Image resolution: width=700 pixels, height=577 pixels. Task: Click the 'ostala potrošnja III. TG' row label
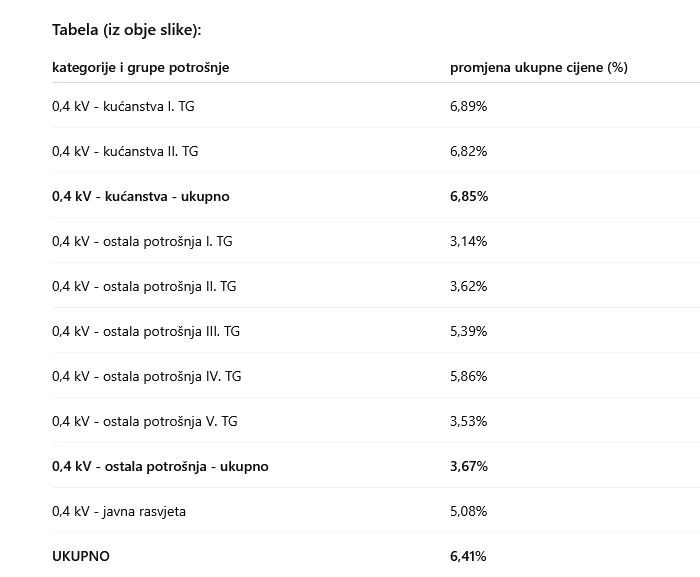click(146, 331)
